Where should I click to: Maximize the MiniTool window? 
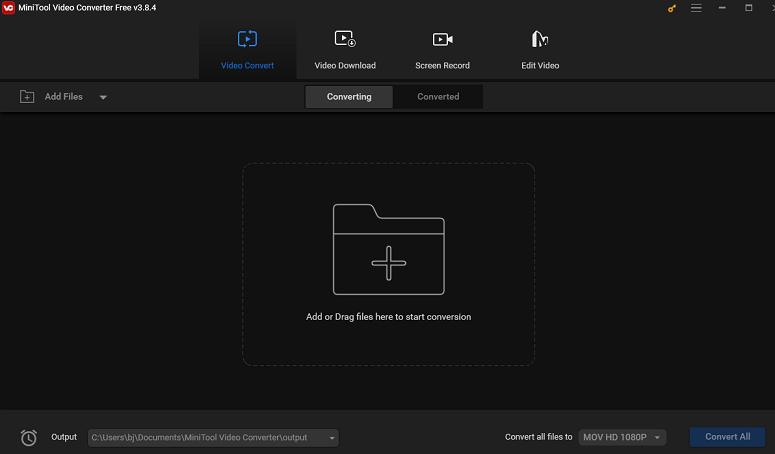(748, 8)
